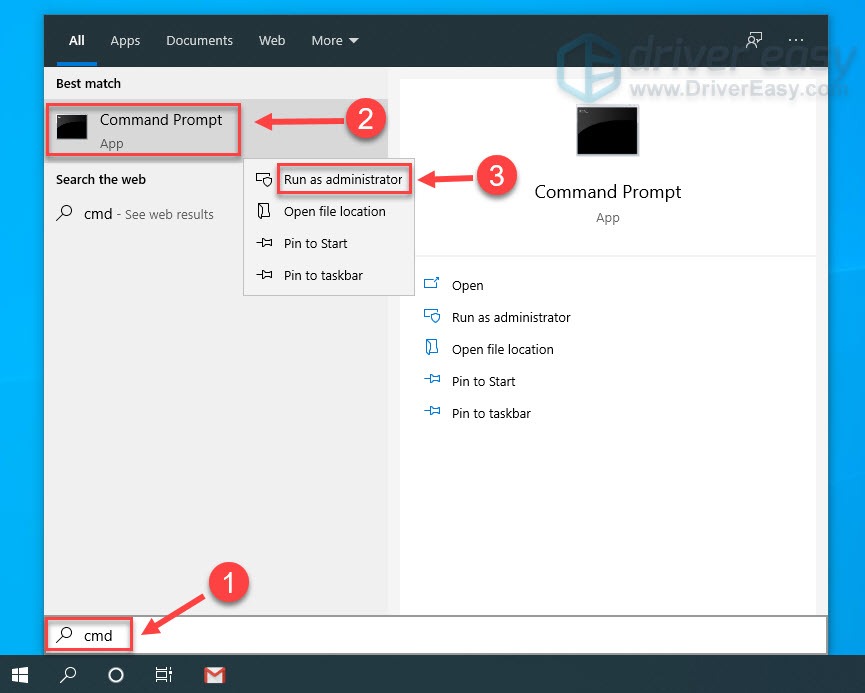Click Run as administrator in details pane

511,317
